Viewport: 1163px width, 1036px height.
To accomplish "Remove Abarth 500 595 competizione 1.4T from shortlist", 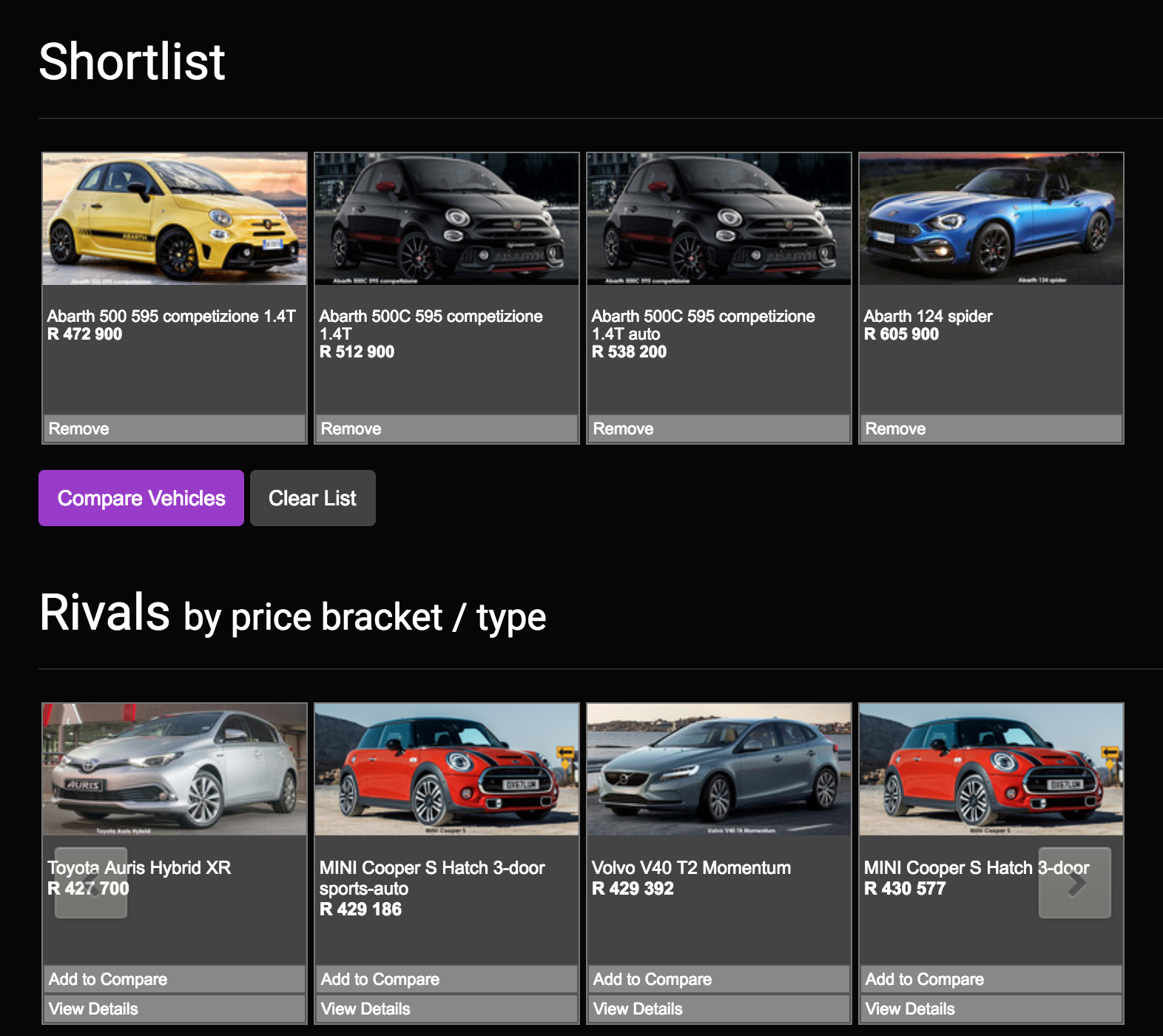I will [x=174, y=428].
